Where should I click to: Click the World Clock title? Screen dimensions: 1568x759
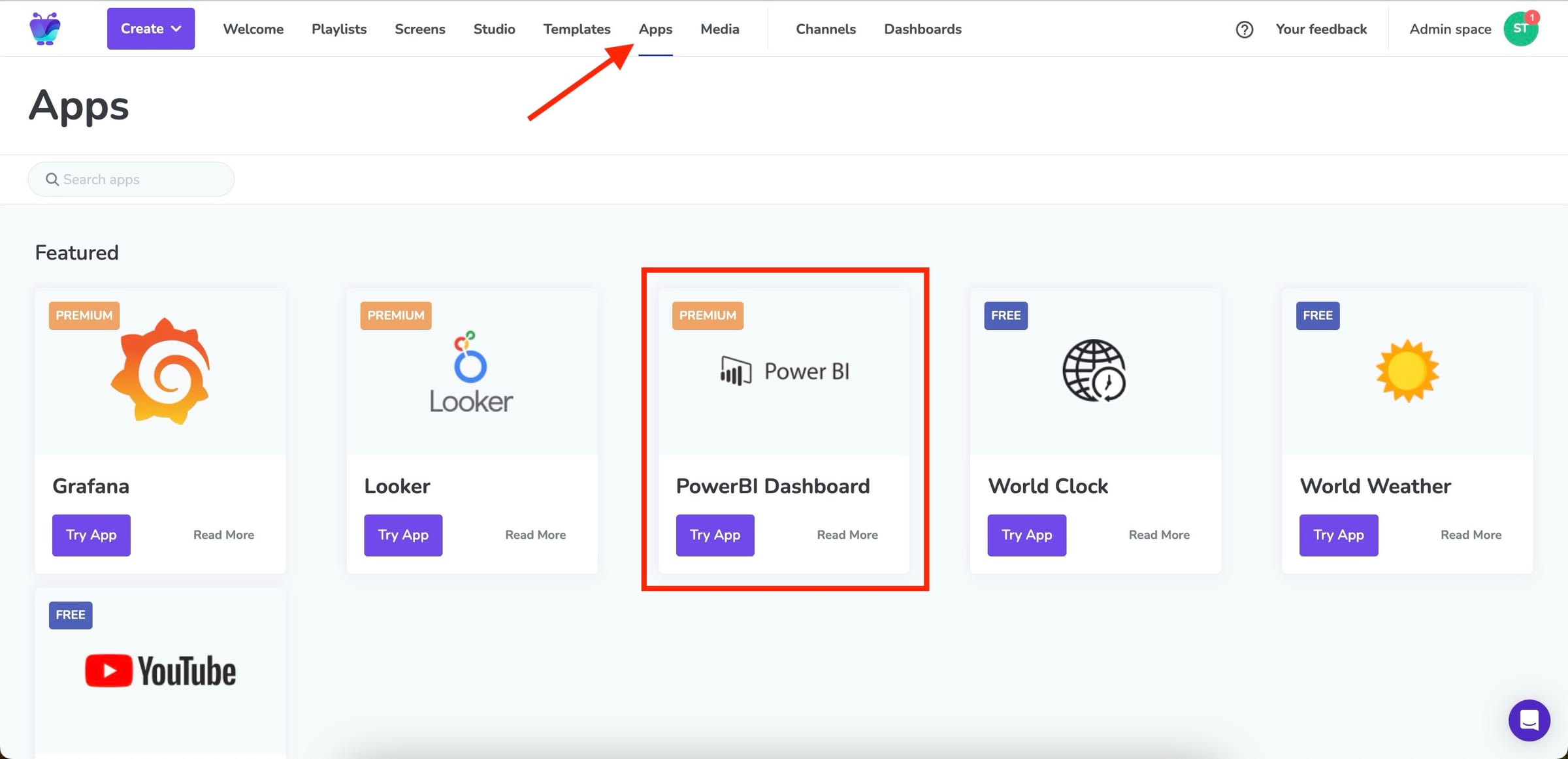[x=1048, y=486]
